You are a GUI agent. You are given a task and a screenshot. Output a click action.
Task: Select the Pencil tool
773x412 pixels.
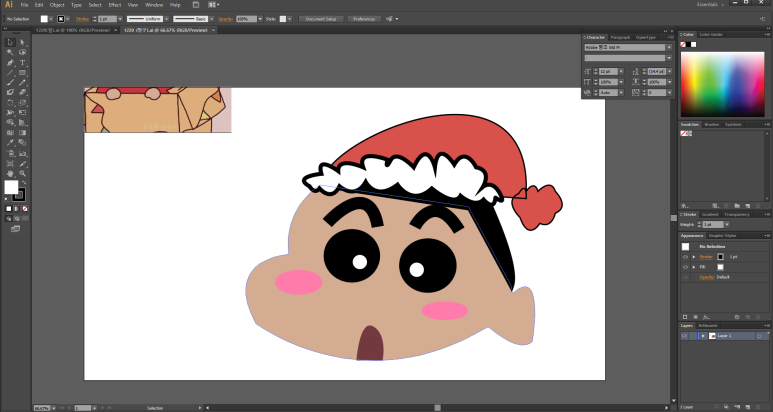(x=22, y=82)
